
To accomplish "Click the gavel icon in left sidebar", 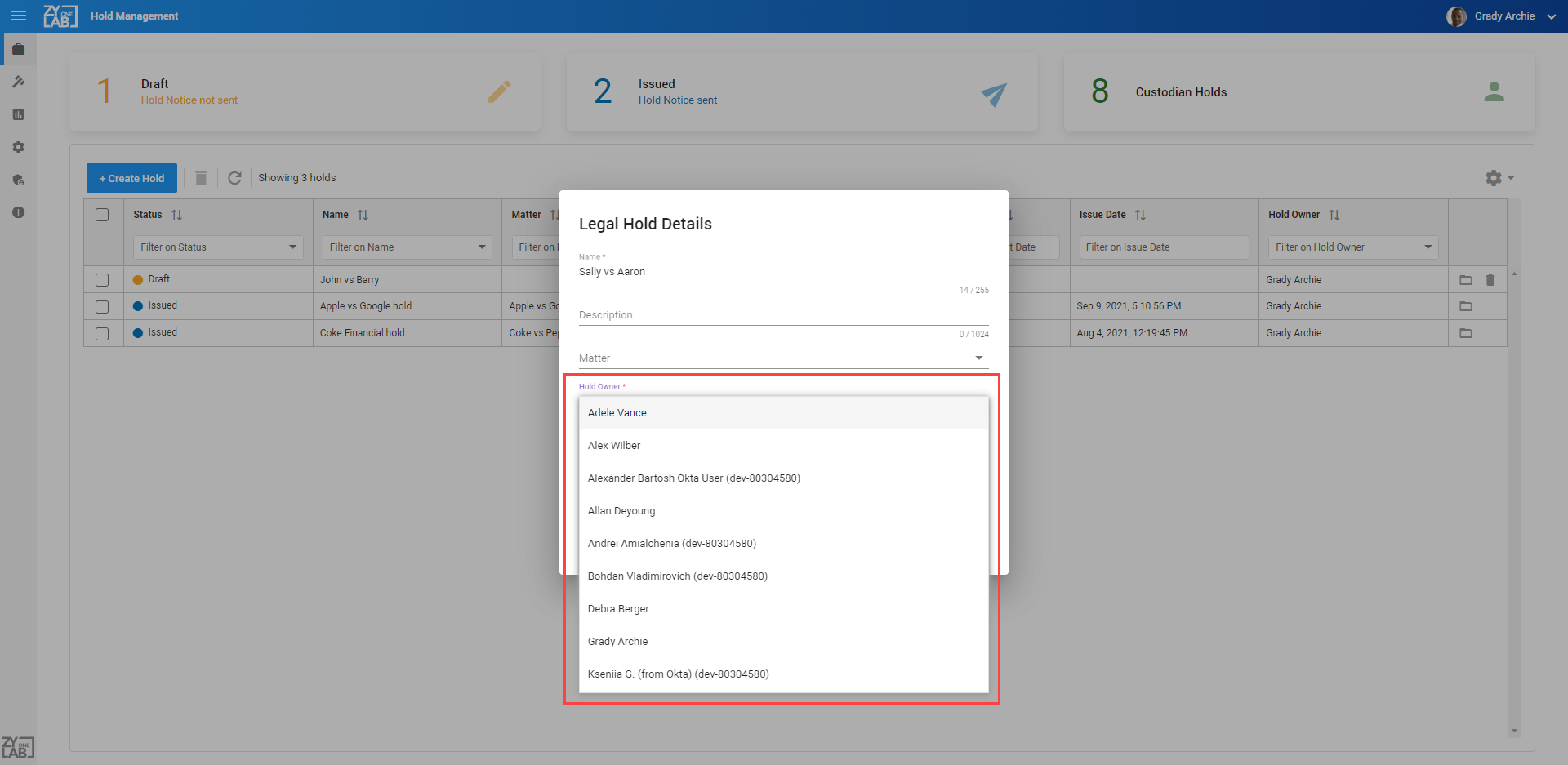I will [x=18, y=82].
